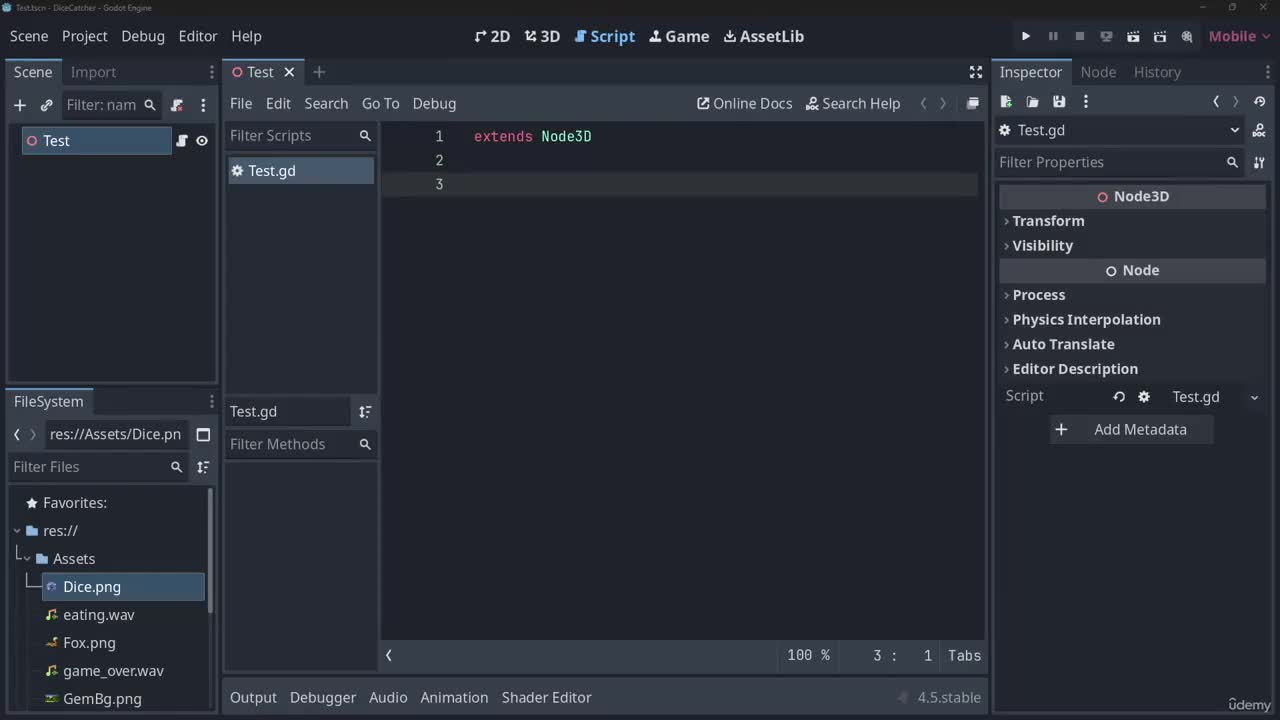The image size is (1280, 720).
Task: Switch to the Import dock tab
Action: coord(93,72)
